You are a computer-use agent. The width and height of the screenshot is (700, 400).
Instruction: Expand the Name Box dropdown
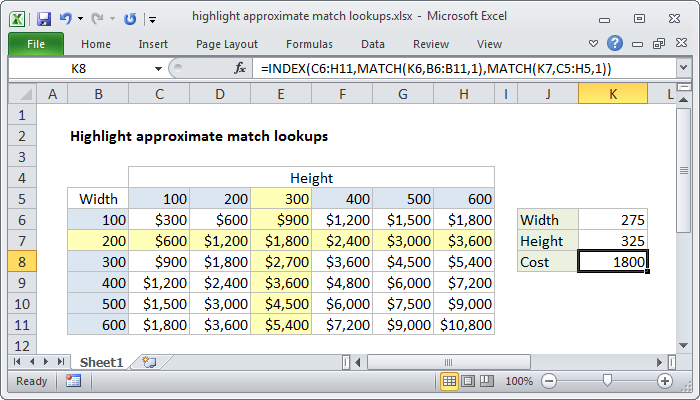point(158,69)
